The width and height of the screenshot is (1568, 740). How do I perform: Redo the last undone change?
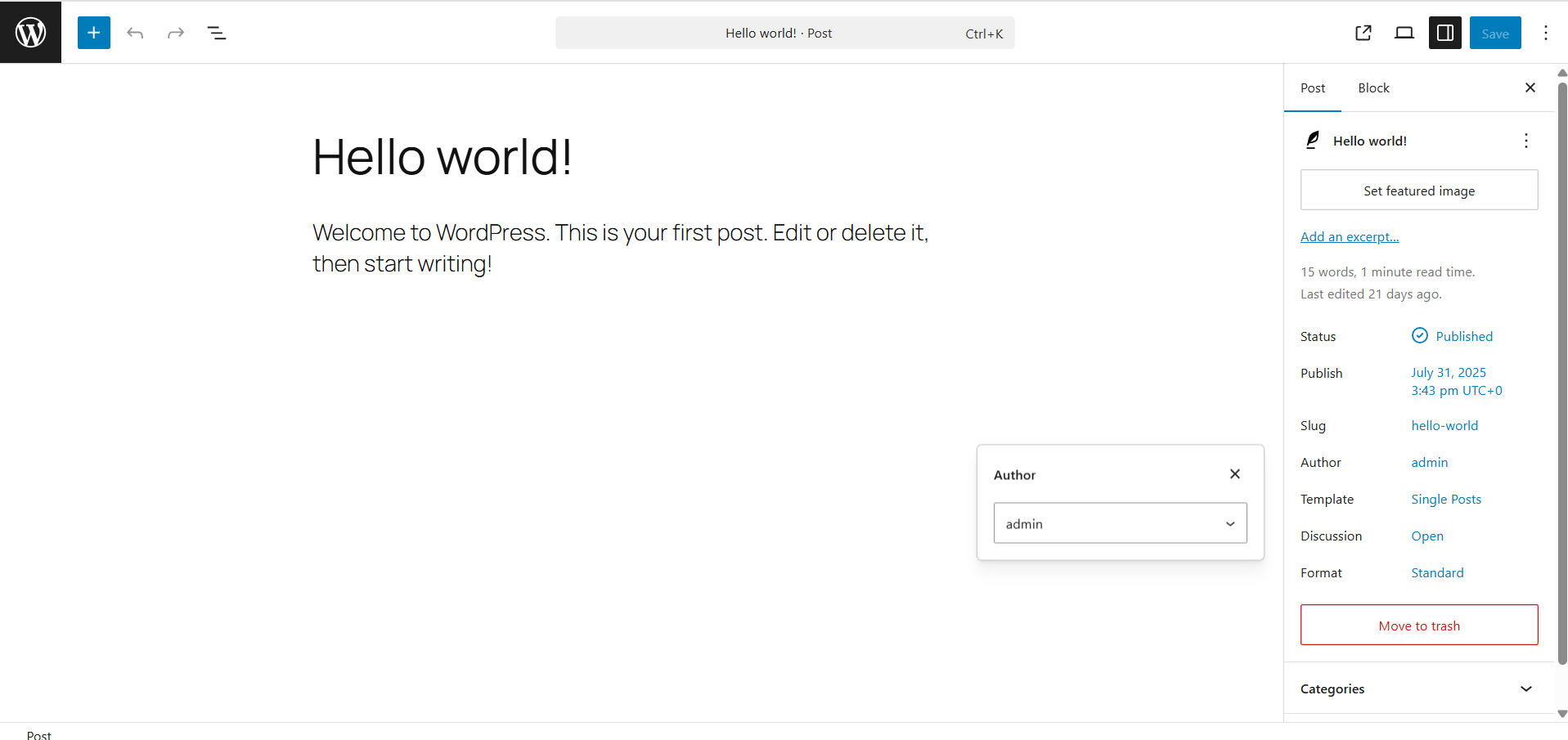click(x=175, y=33)
